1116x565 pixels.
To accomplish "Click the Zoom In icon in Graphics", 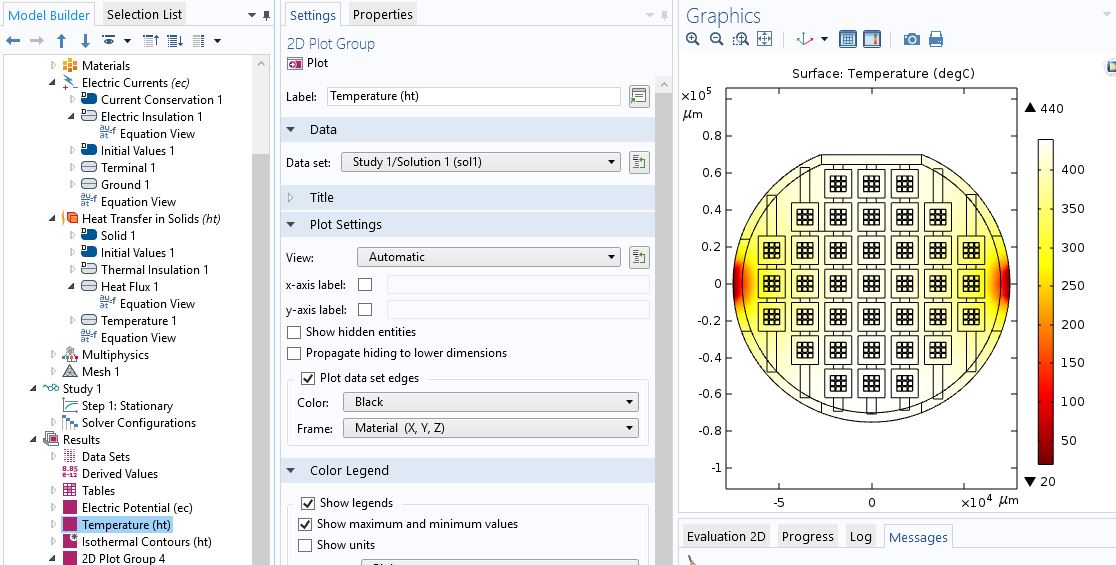I will 693,39.
